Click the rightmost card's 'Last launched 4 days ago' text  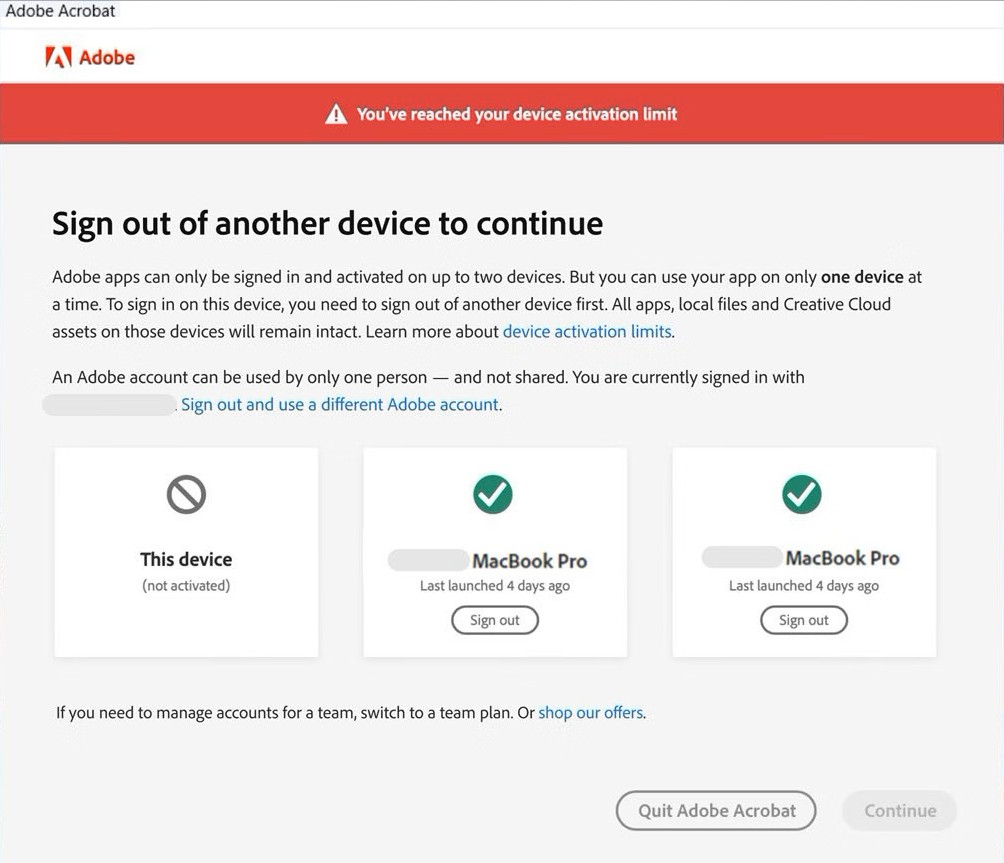pyautogui.click(x=804, y=586)
